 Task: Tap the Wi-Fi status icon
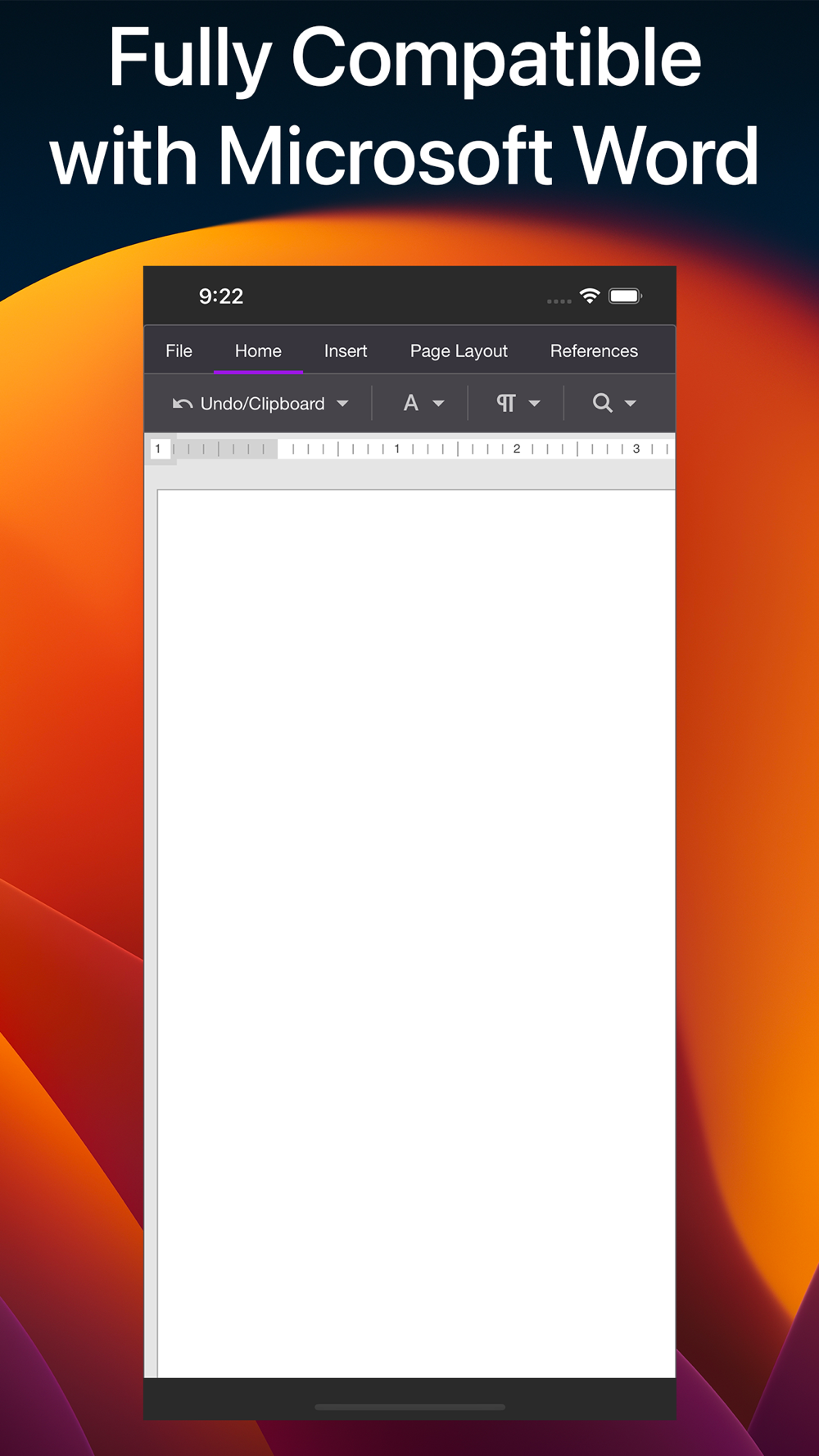[590, 296]
